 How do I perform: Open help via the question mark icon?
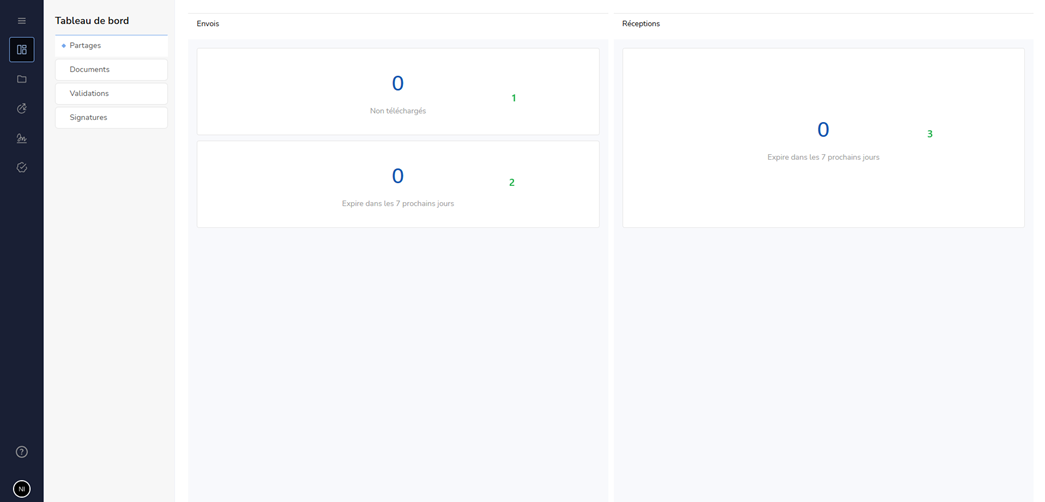point(22,452)
